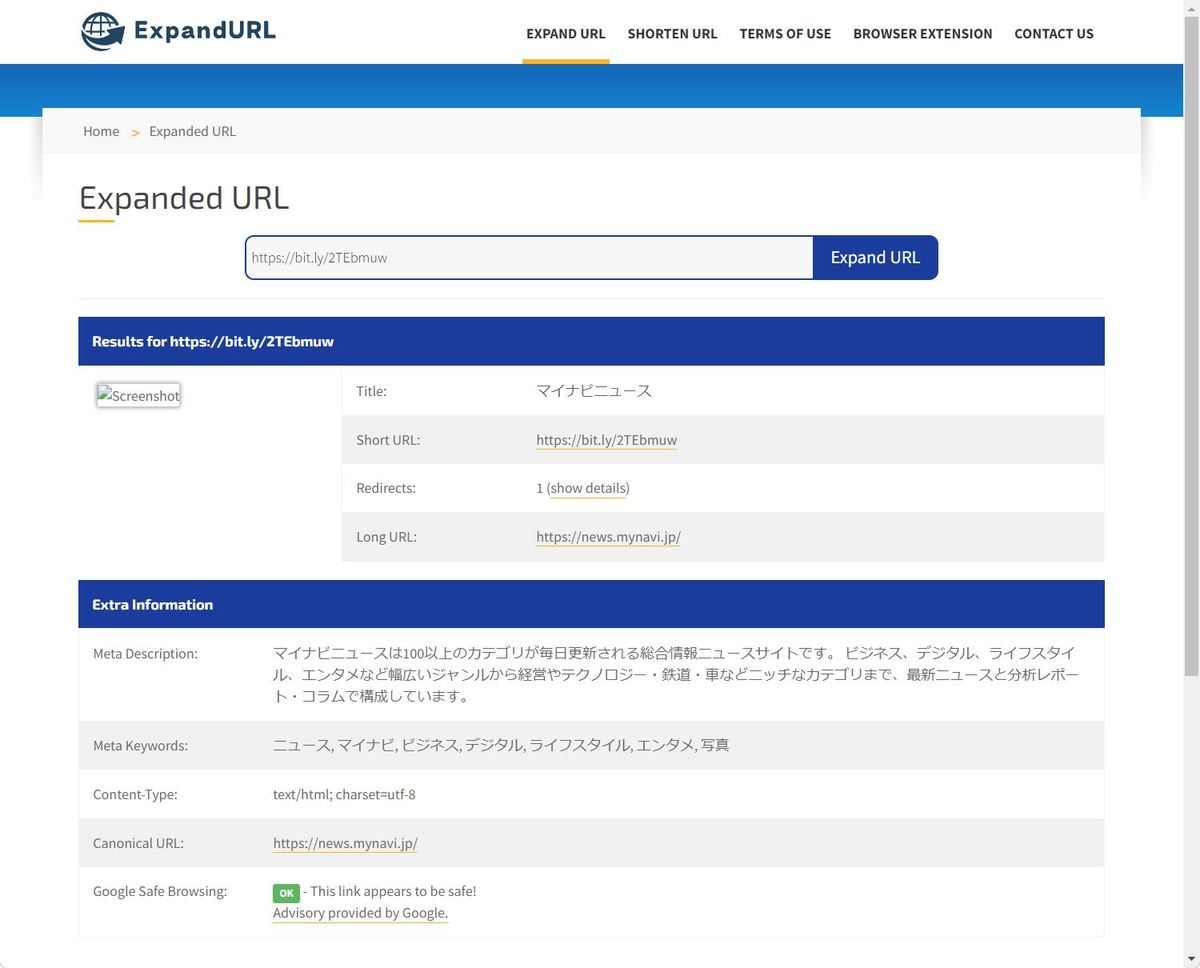Click the title text マイナビニュース
This screenshot has width=1200, height=968.
(x=594, y=391)
